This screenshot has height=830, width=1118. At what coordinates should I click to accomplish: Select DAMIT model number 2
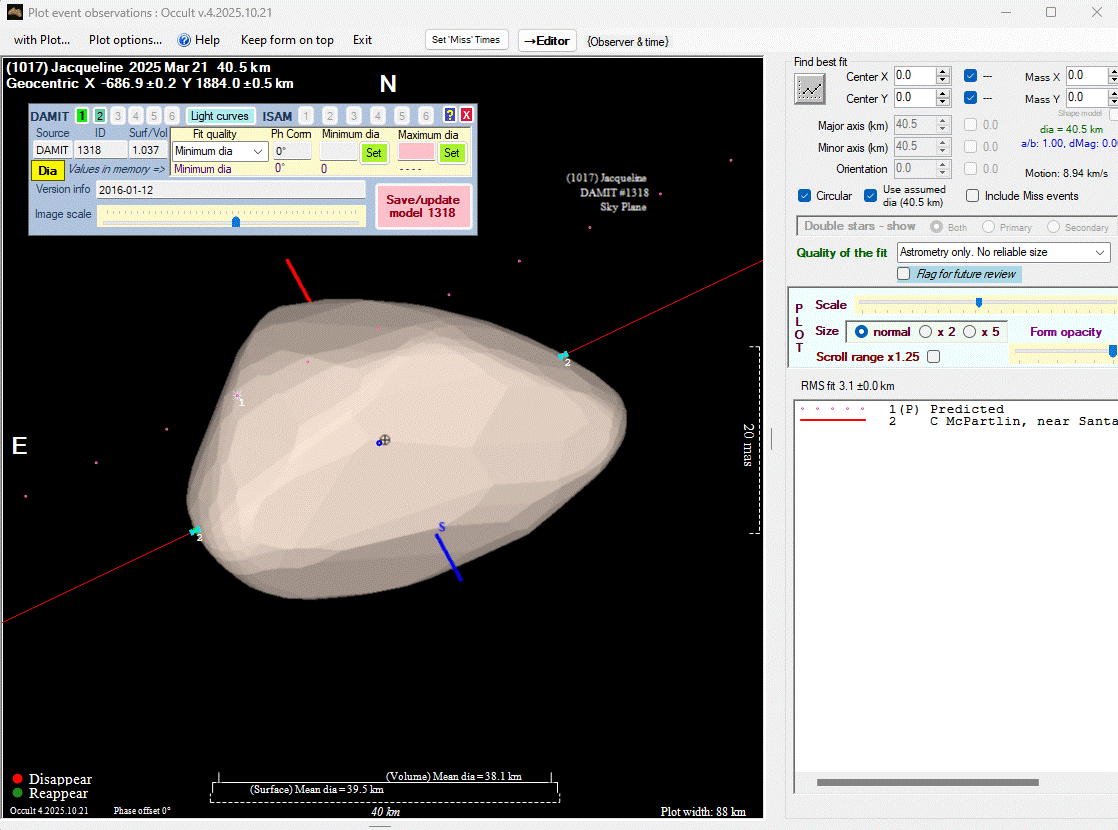coord(100,116)
